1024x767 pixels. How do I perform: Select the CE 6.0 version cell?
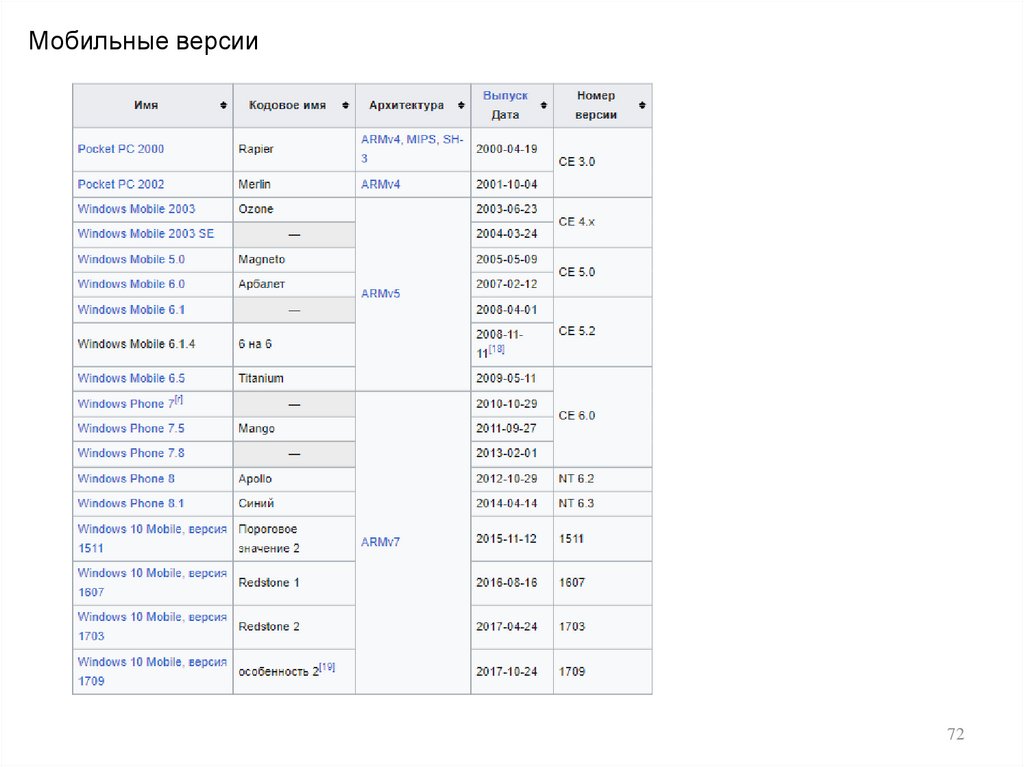603,416
